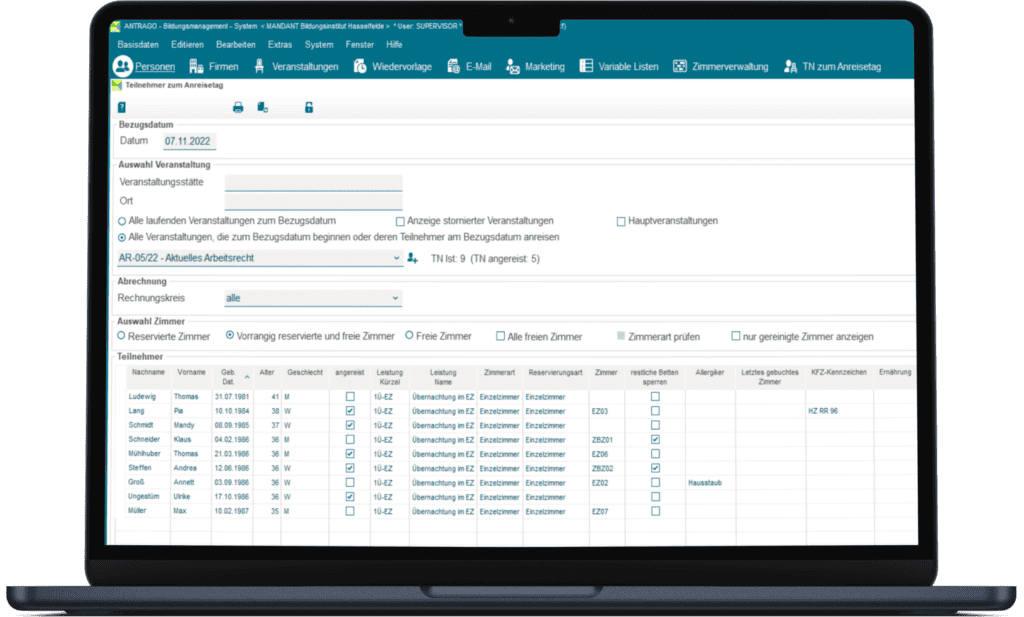Click the unlock padlock icon
1024x617 pixels.
pos(309,108)
